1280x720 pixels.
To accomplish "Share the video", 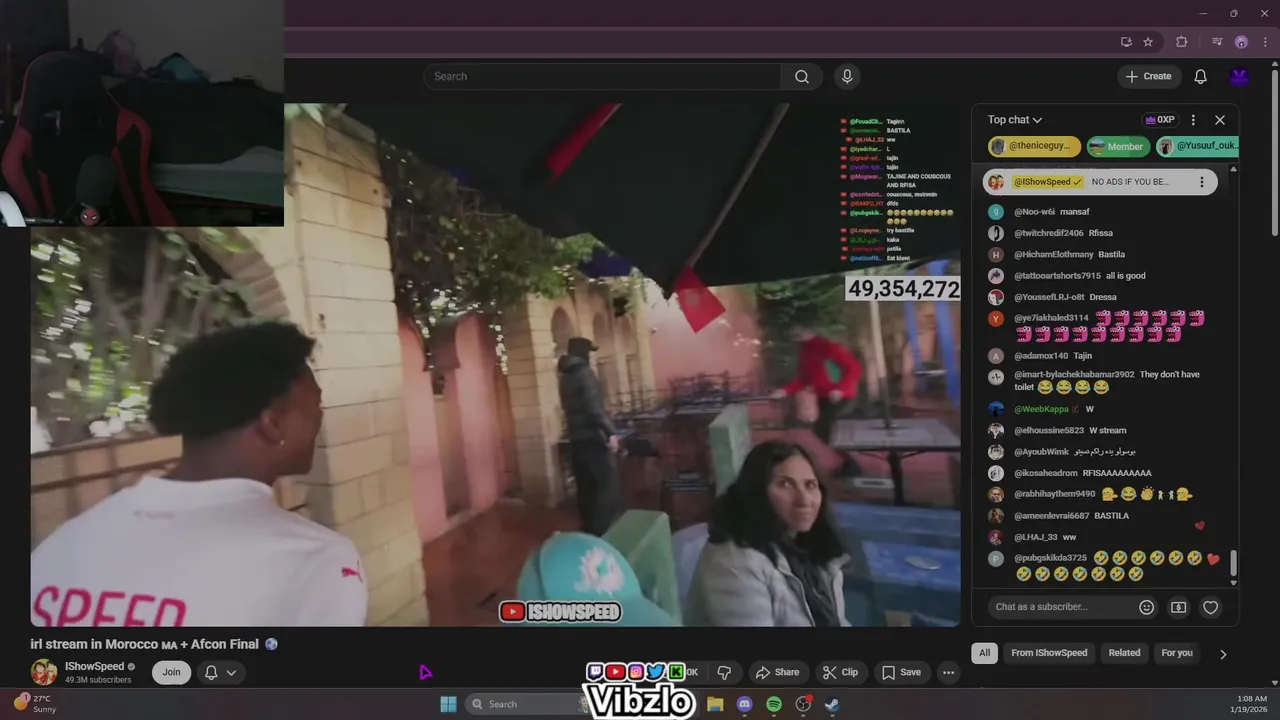I will [x=777, y=672].
